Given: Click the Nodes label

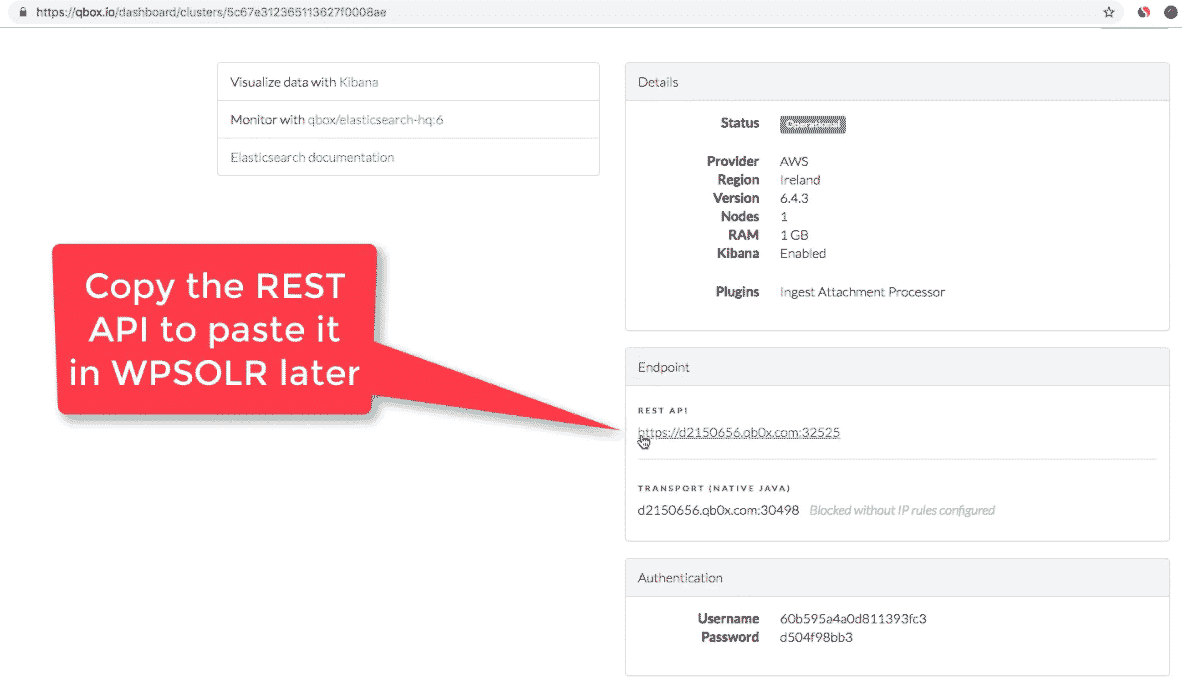Looking at the screenshot, I should click(x=740, y=216).
